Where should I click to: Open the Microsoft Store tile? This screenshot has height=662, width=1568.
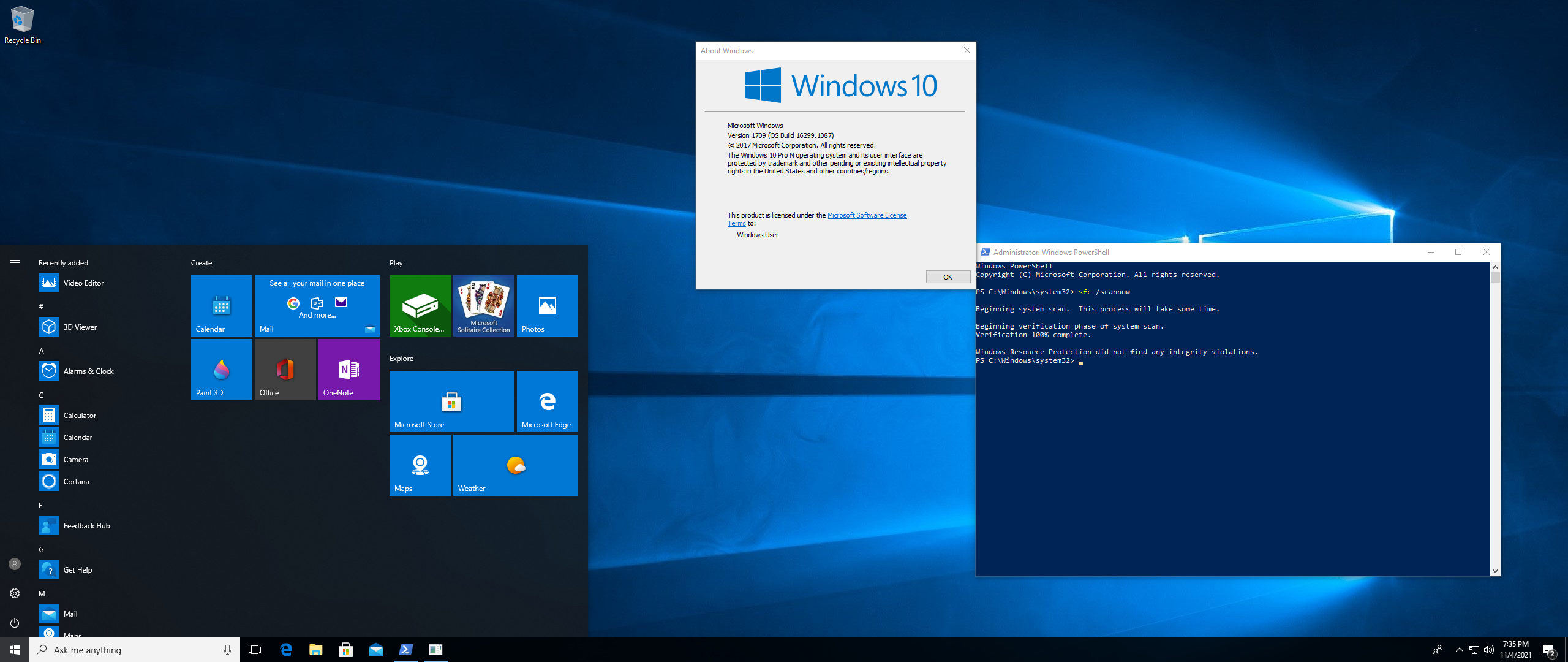click(x=452, y=401)
